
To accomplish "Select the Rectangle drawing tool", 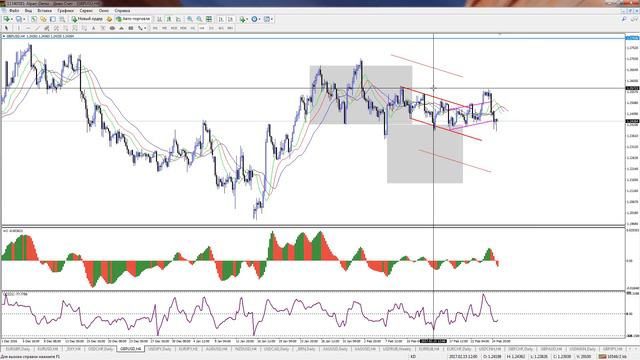I will [x=131, y=28].
